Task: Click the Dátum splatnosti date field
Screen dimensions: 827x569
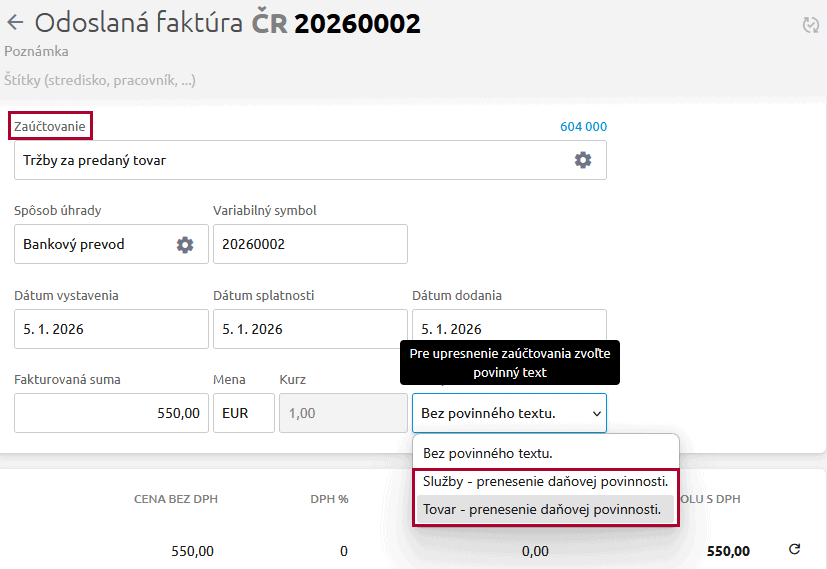Action: click(x=310, y=329)
